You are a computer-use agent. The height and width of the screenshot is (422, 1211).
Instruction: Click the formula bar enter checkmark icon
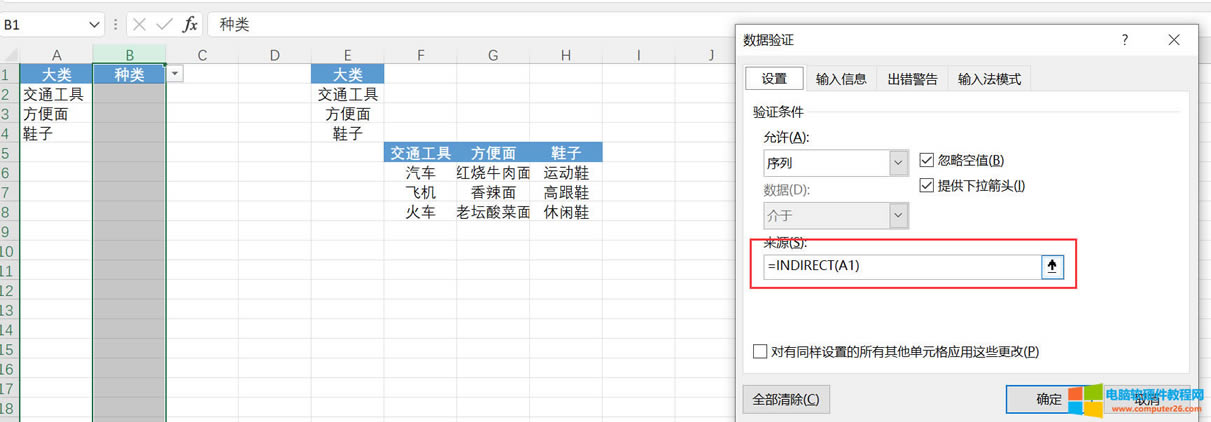[164, 24]
